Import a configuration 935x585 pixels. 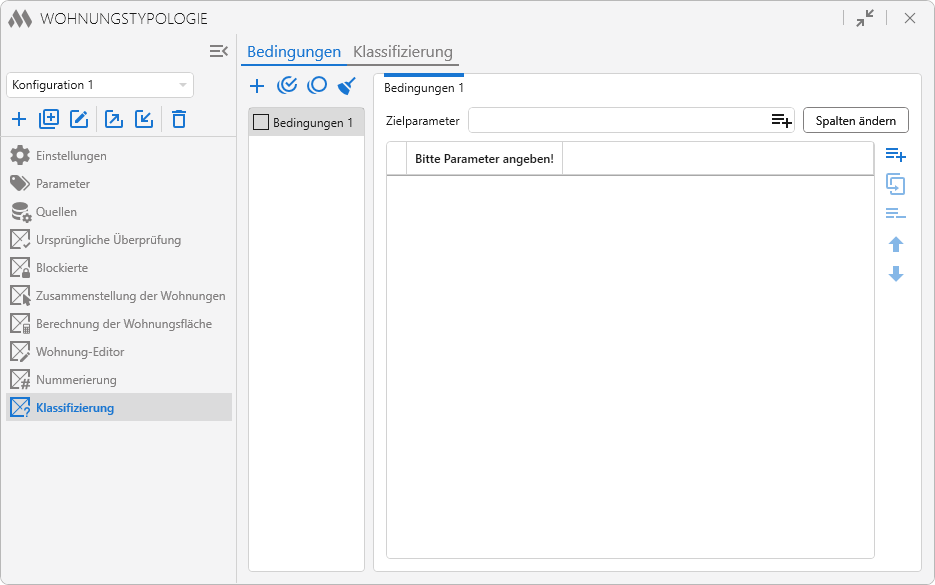[144, 119]
